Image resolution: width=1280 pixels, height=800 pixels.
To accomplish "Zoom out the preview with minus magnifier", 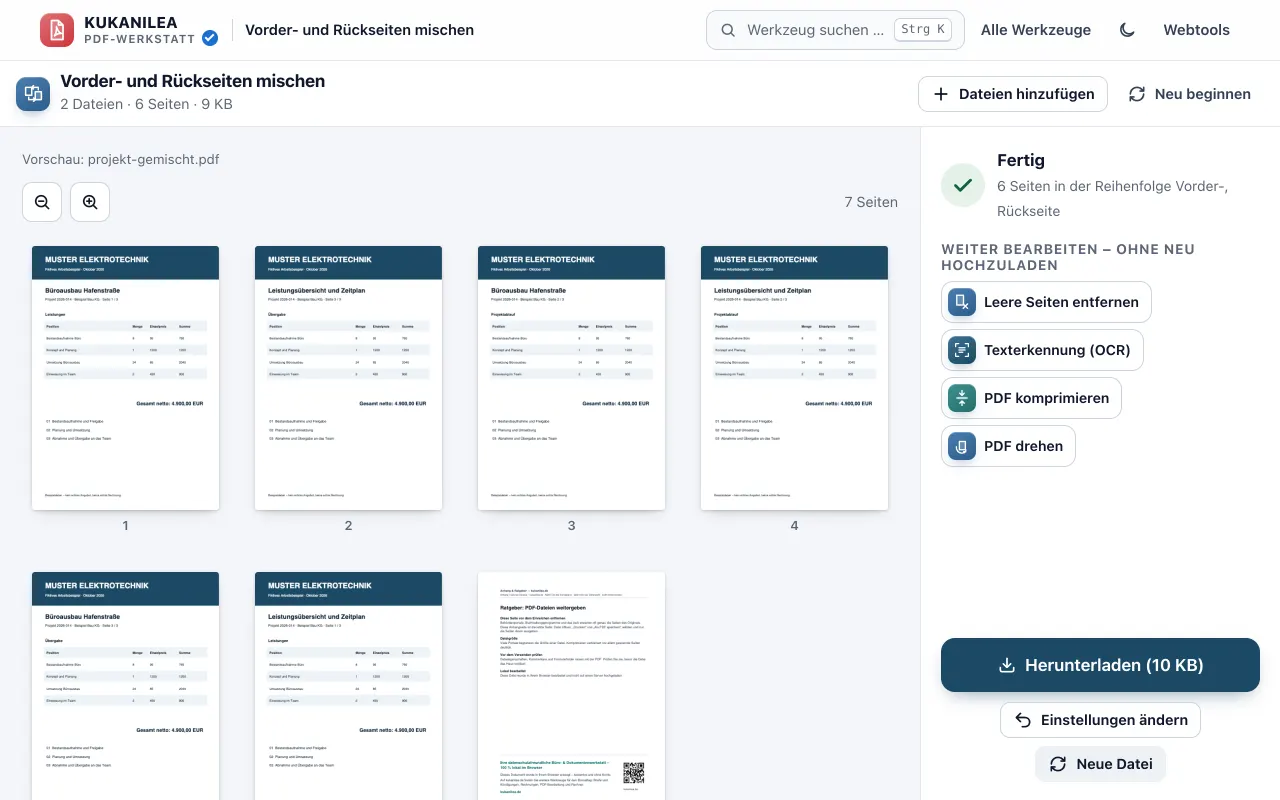I will (42, 202).
